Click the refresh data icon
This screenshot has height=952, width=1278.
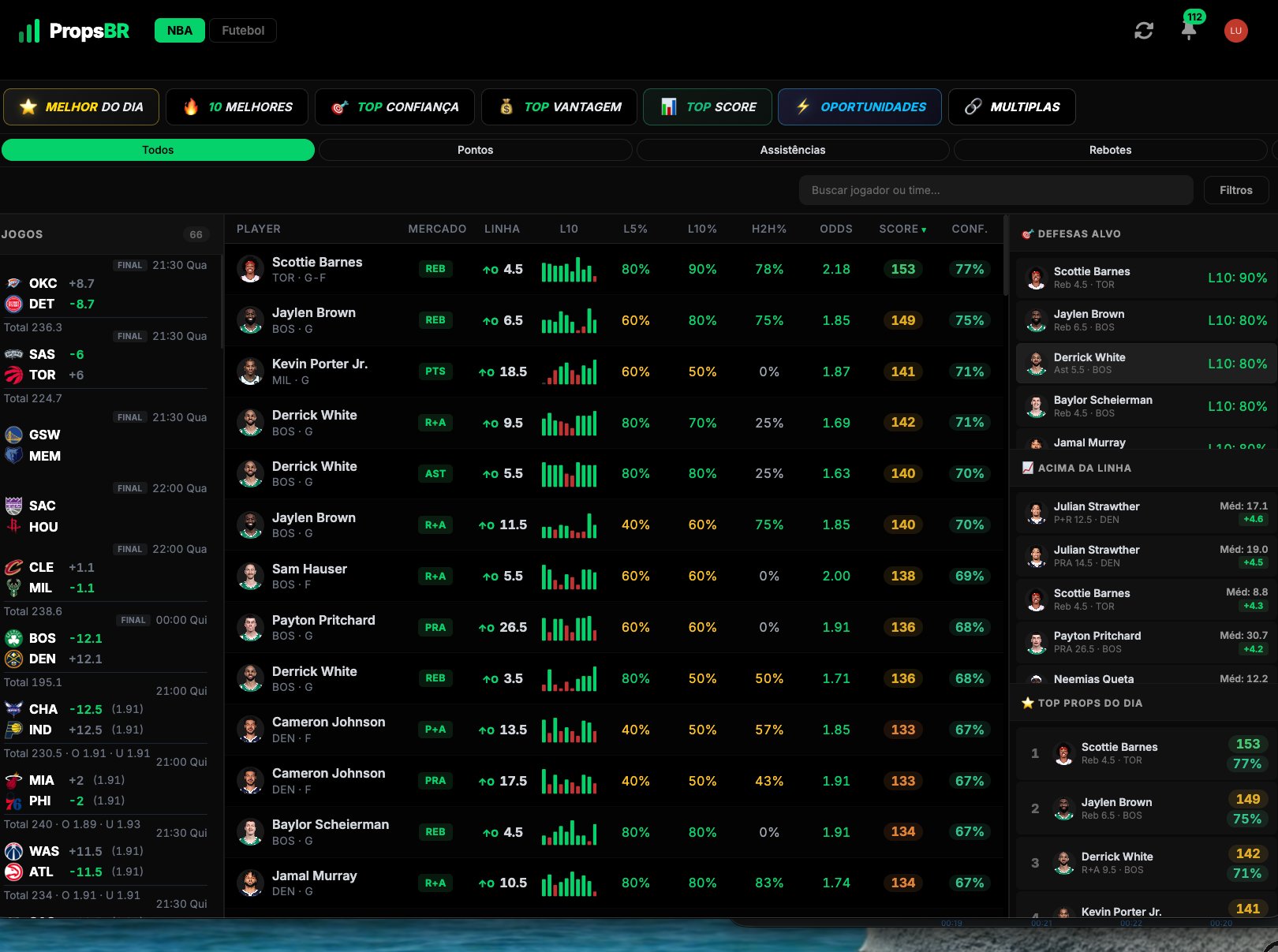coord(1144,31)
